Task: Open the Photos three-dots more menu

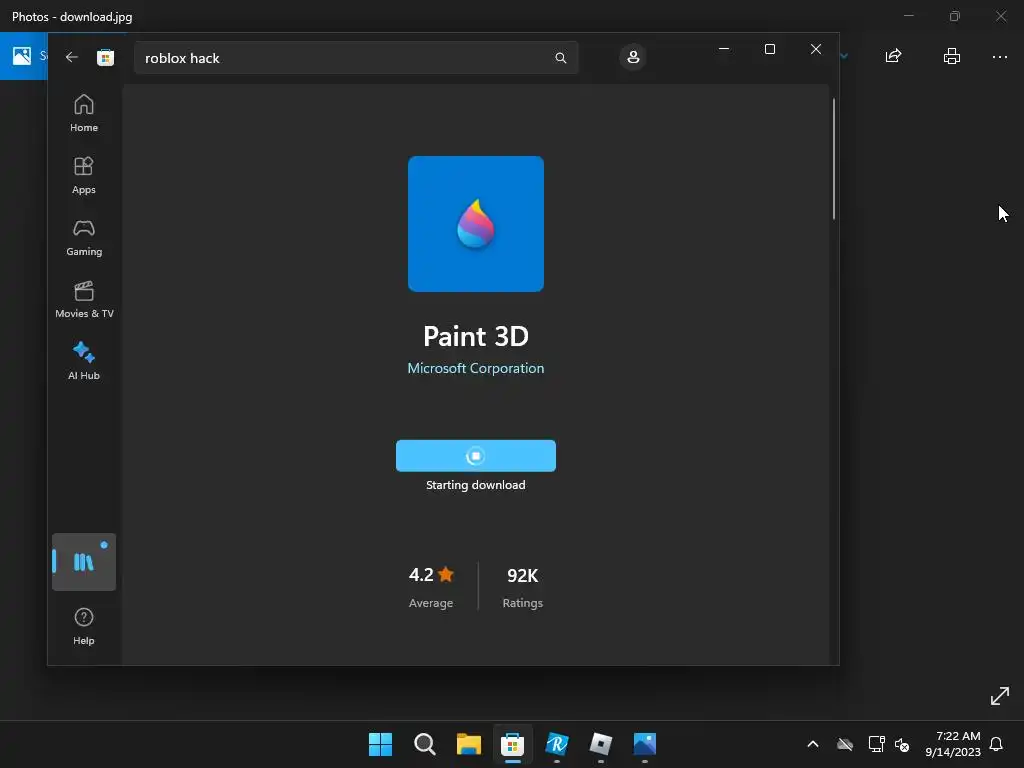Action: coord(1000,57)
